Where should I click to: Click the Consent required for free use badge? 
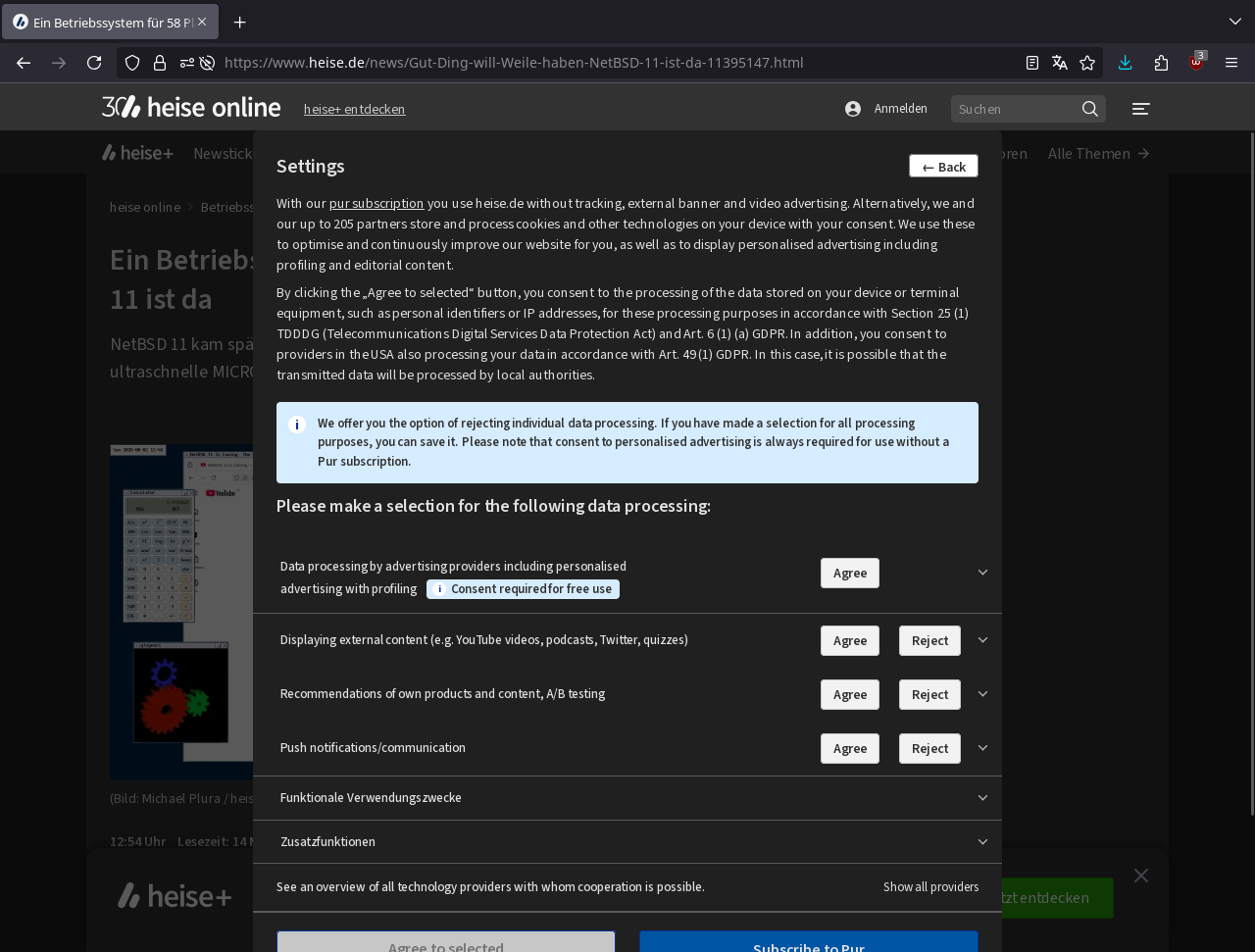[x=523, y=589]
